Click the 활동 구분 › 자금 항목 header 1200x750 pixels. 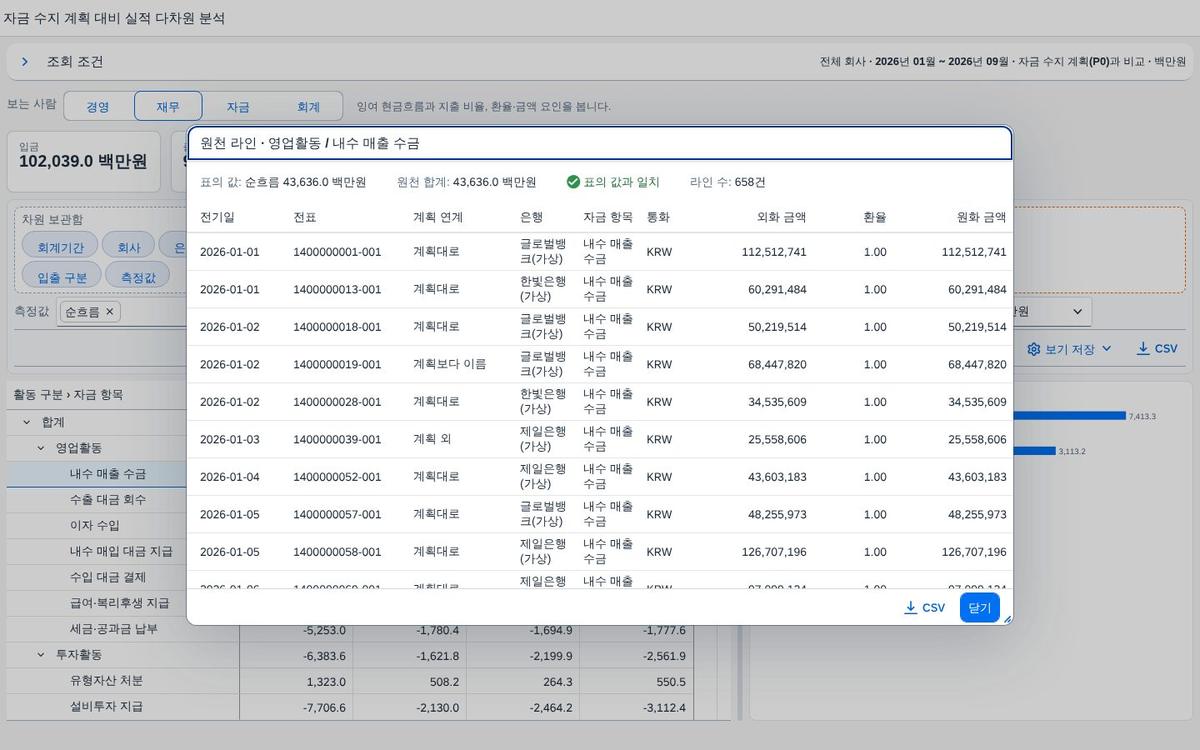click(x=68, y=395)
